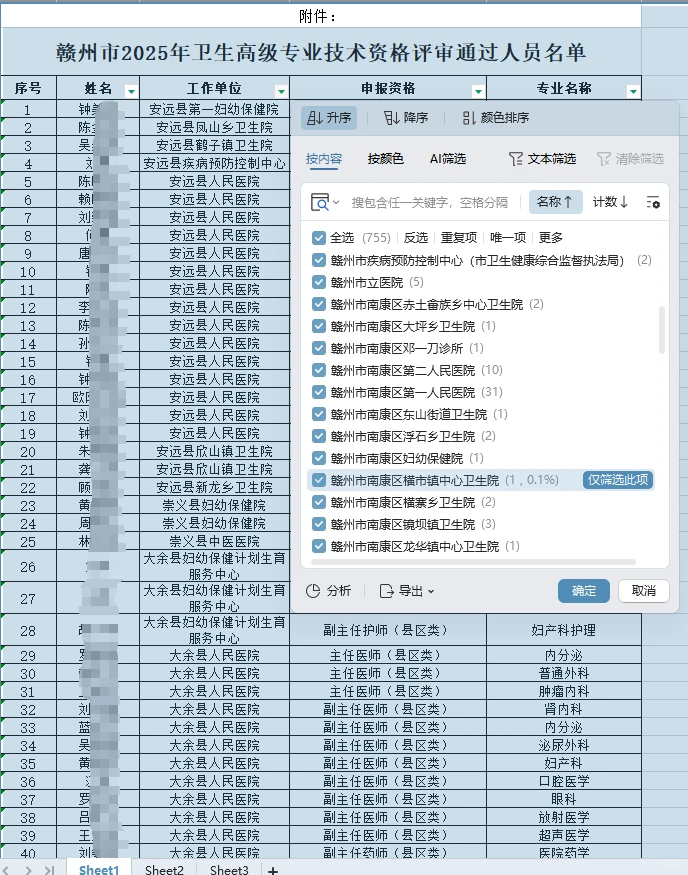Uncheck 赣州市南康区龙华镇中心卫生院 checkbox
This screenshot has width=688, height=875.
[319, 546]
